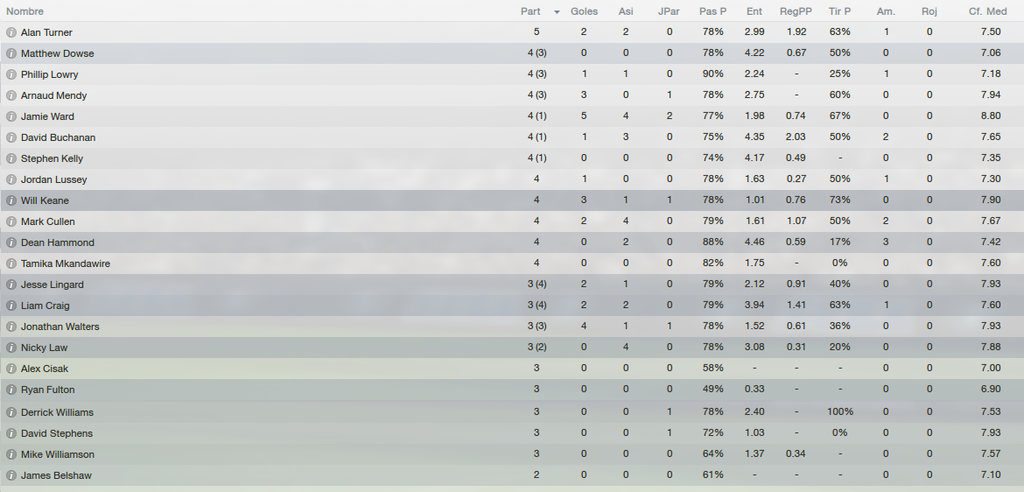Sort by the Cf. Med column header
Image resolution: width=1024 pixels, height=492 pixels.
[987, 11]
